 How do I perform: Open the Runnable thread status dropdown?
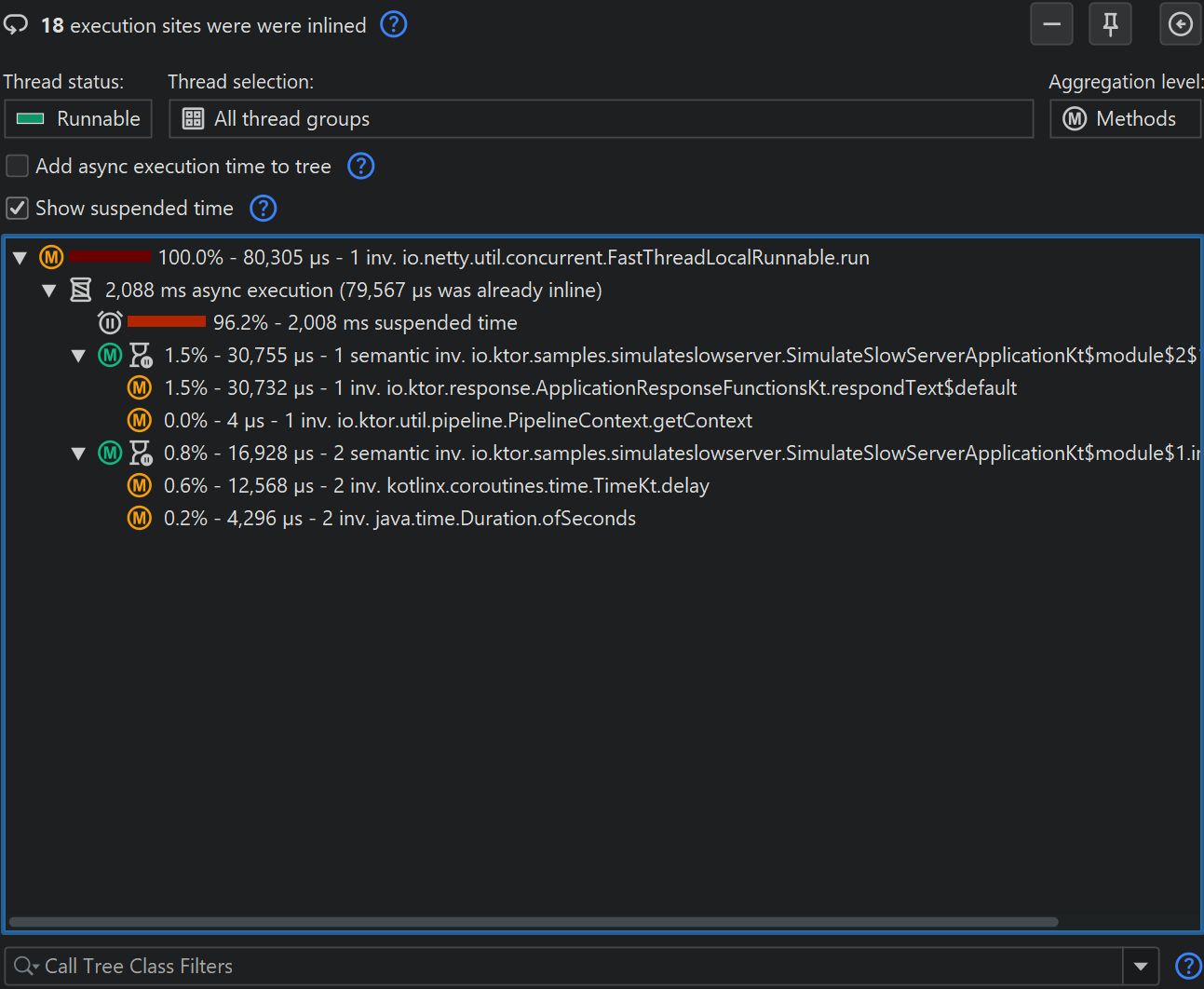coord(78,119)
